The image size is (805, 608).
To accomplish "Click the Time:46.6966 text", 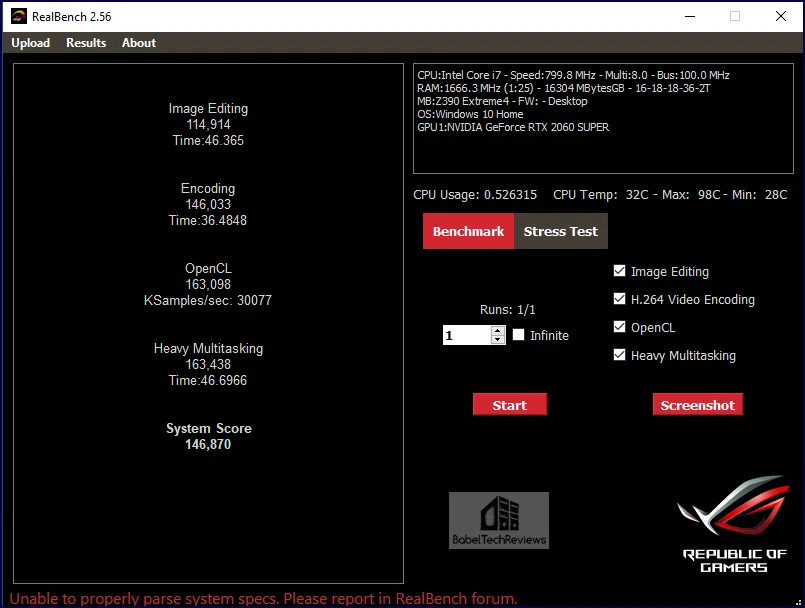I will coord(208,381).
